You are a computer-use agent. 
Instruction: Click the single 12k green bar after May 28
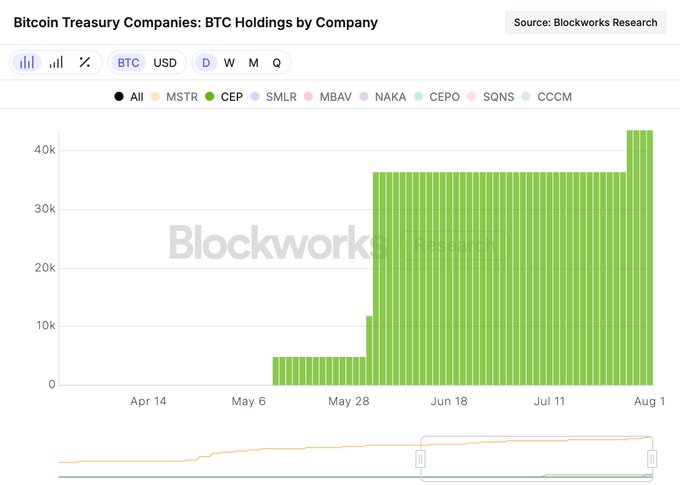(369, 351)
